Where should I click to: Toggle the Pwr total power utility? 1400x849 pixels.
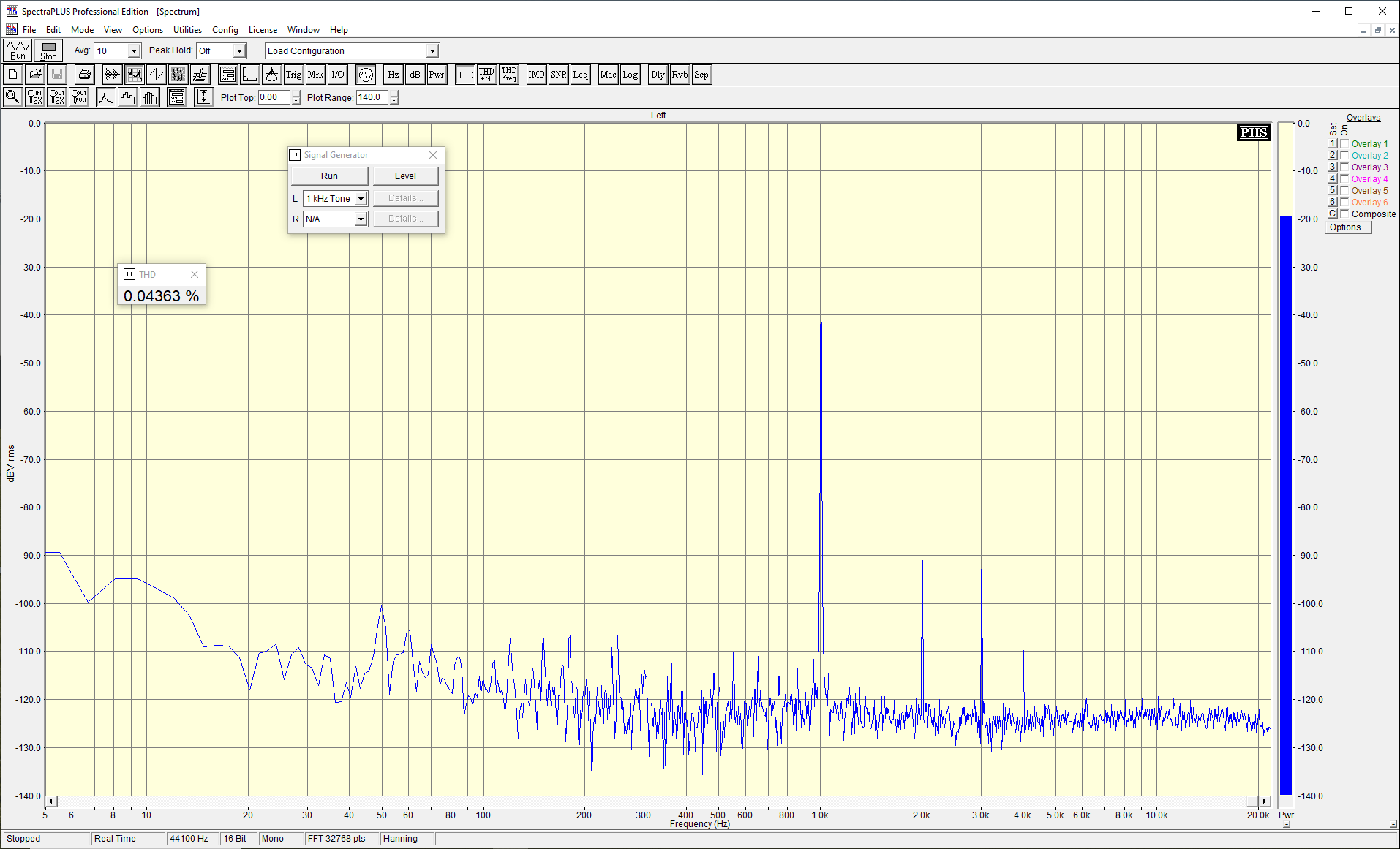click(x=437, y=75)
